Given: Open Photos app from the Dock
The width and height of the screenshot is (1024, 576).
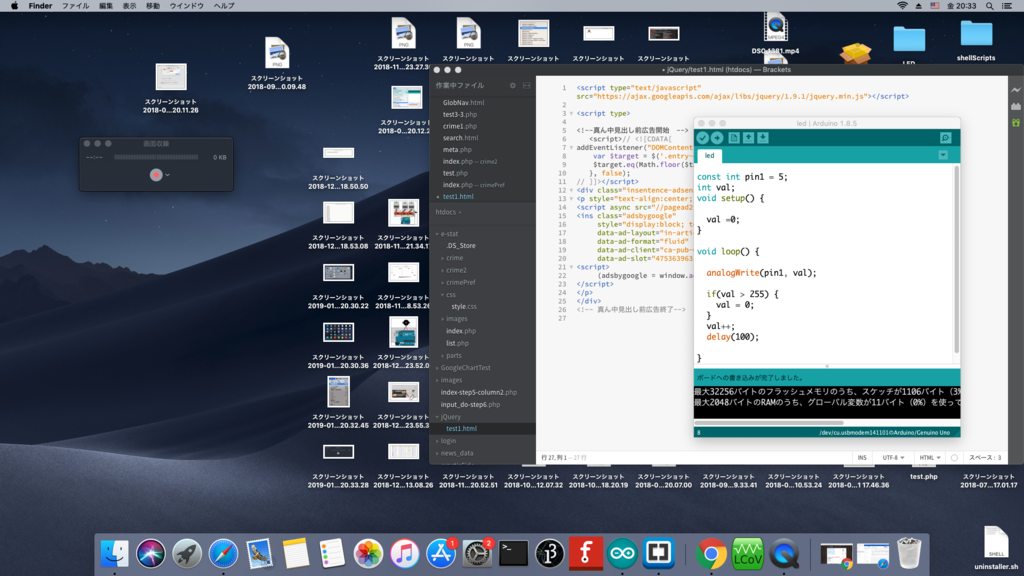Looking at the screenshot, I should pos(368,554).
